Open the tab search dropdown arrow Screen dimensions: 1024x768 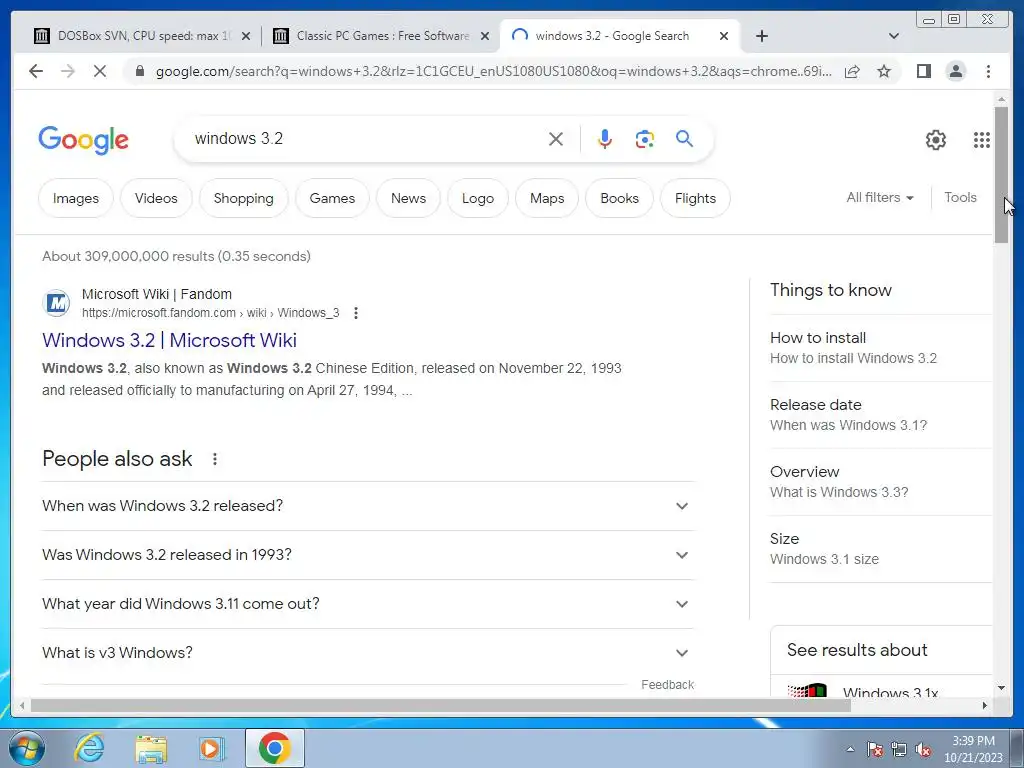[x=894, y=36]
